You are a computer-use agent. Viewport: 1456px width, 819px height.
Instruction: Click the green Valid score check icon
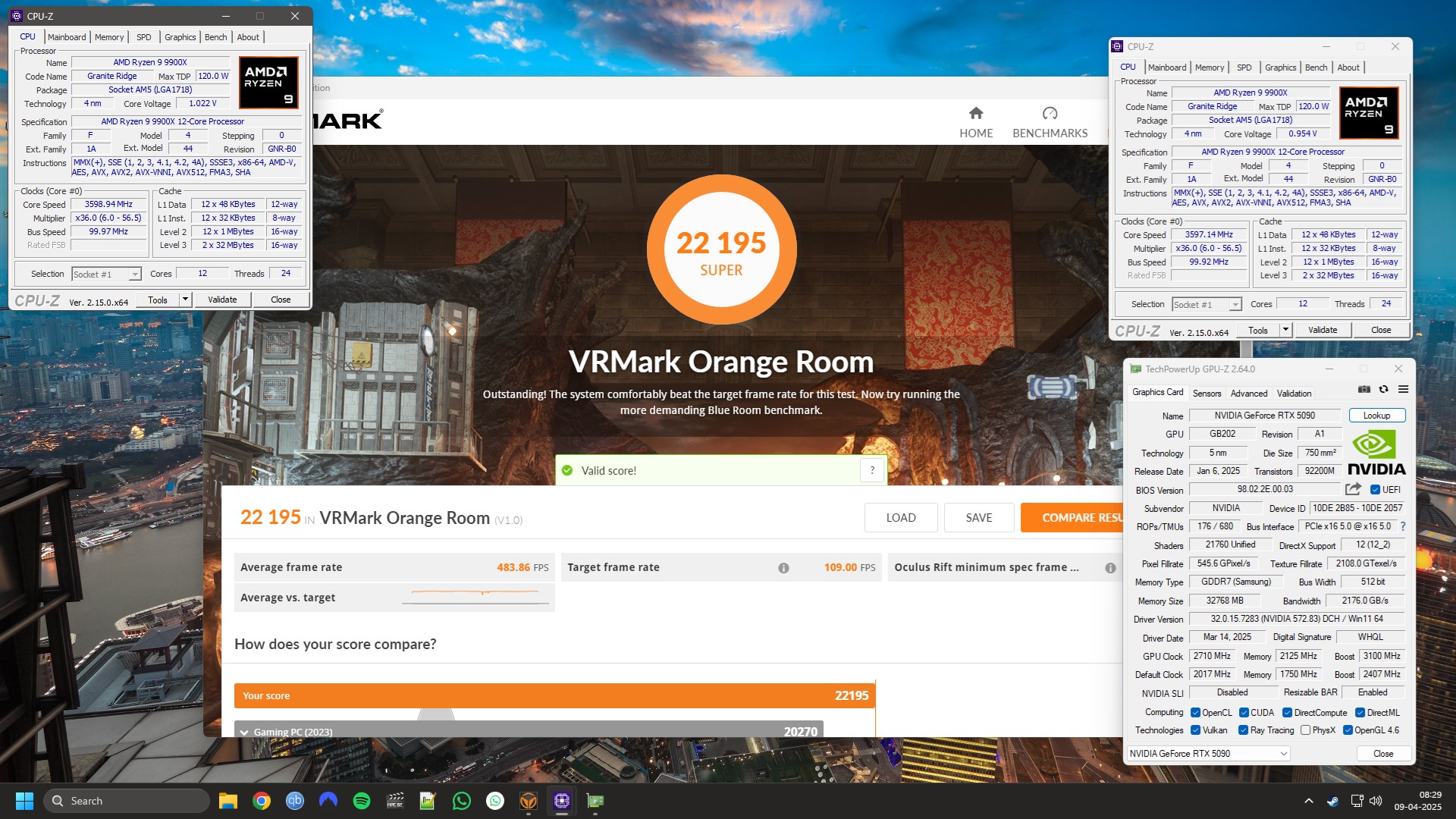pyautogui.click(x=566, y=470)
